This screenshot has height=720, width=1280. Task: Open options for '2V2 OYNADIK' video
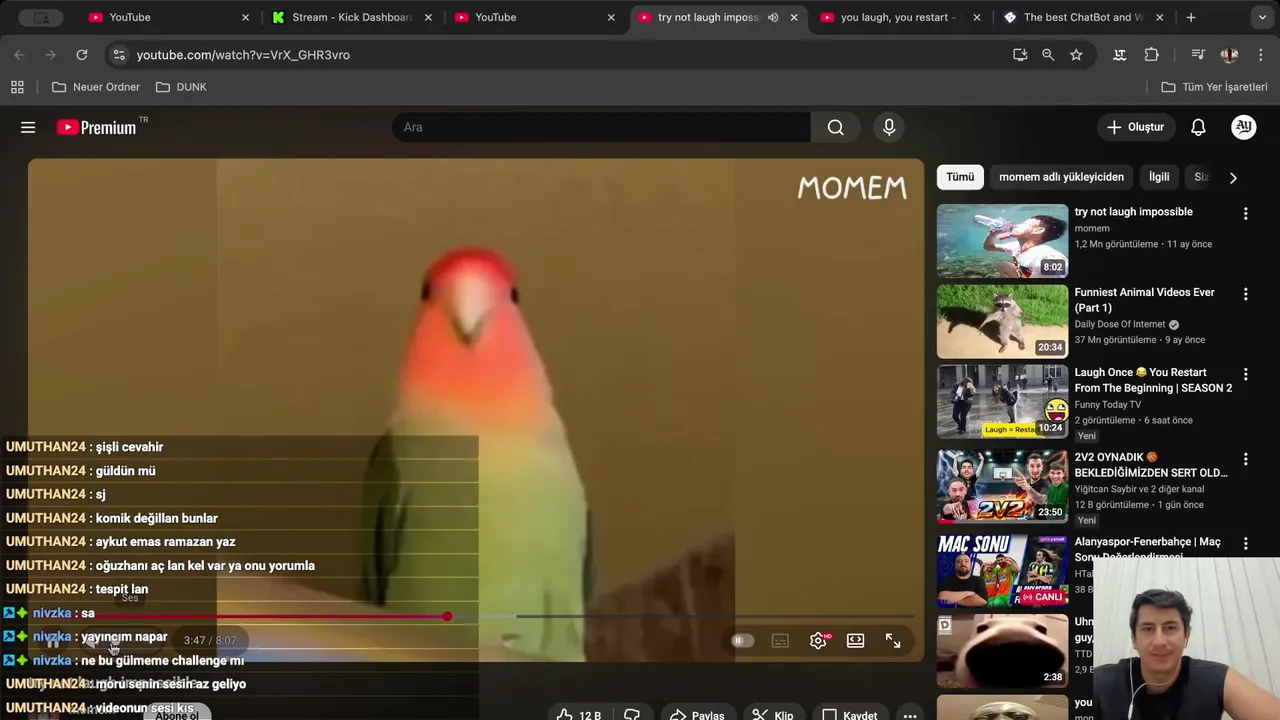pos(1245,459)
